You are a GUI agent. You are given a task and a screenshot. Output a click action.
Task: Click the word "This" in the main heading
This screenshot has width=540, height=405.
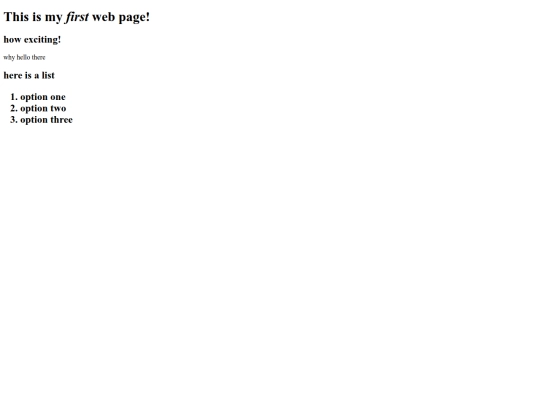[16, 17]
